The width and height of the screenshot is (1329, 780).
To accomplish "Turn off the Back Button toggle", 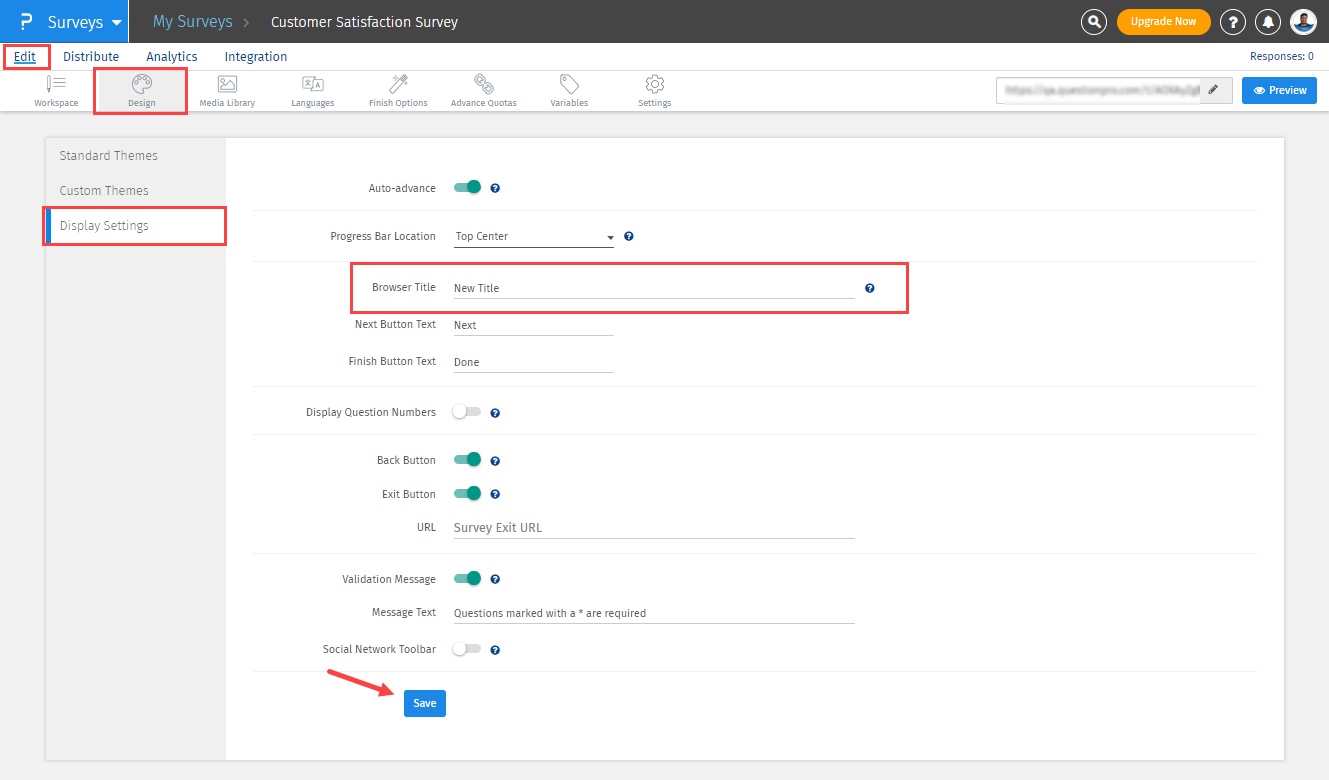I will coord(467,460).
